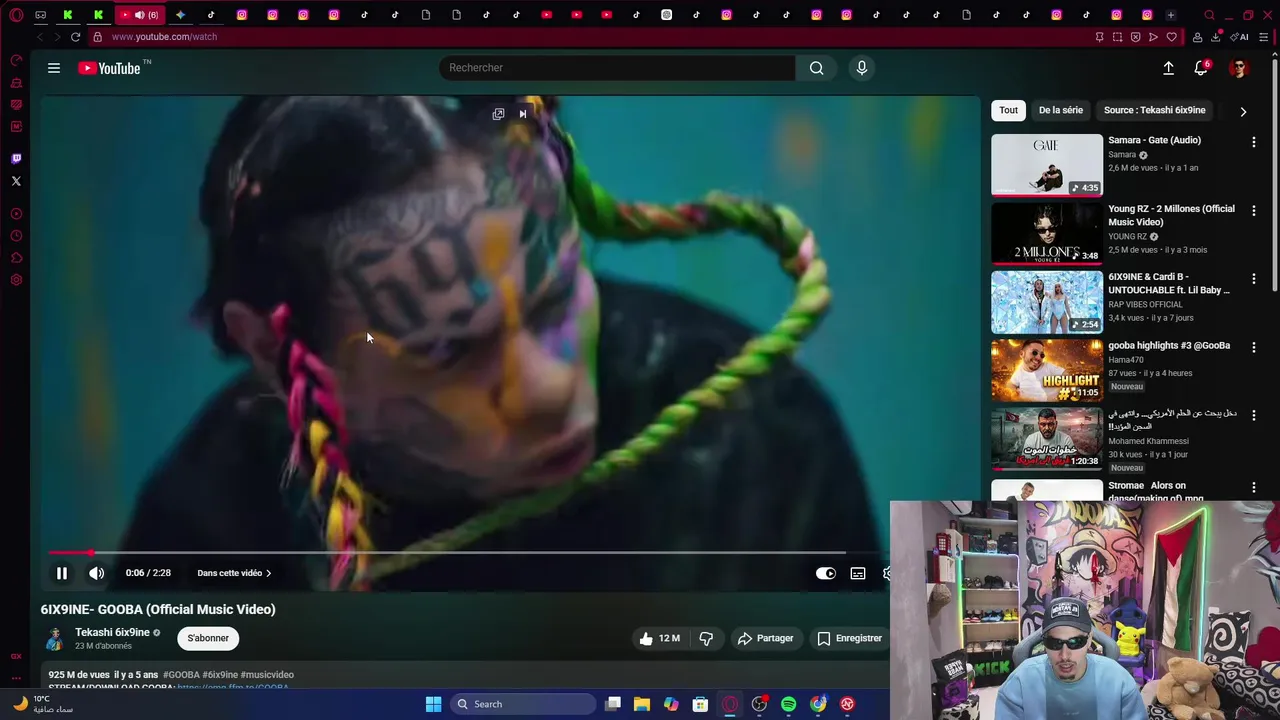The height and width of the screenshot is (720, 1280).
Task: Mute the video player volume
Action: (x=97, y=573)
